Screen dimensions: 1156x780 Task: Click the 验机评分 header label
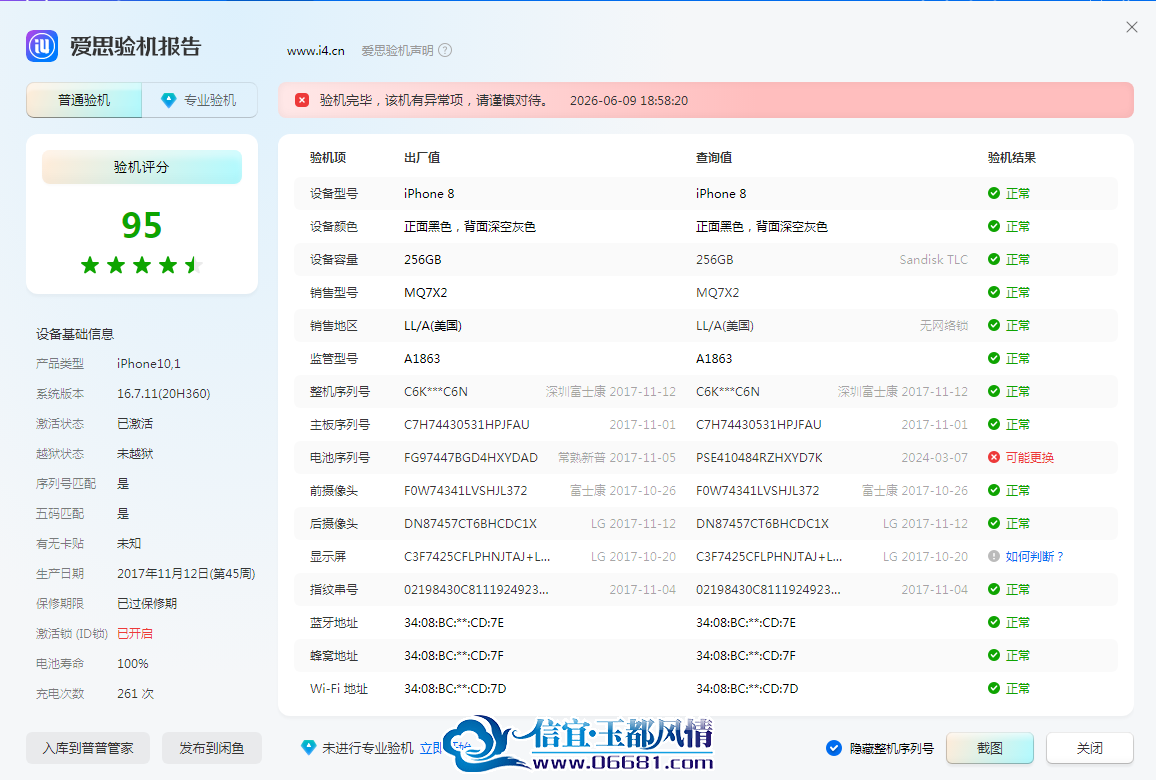tap(142, 167)
